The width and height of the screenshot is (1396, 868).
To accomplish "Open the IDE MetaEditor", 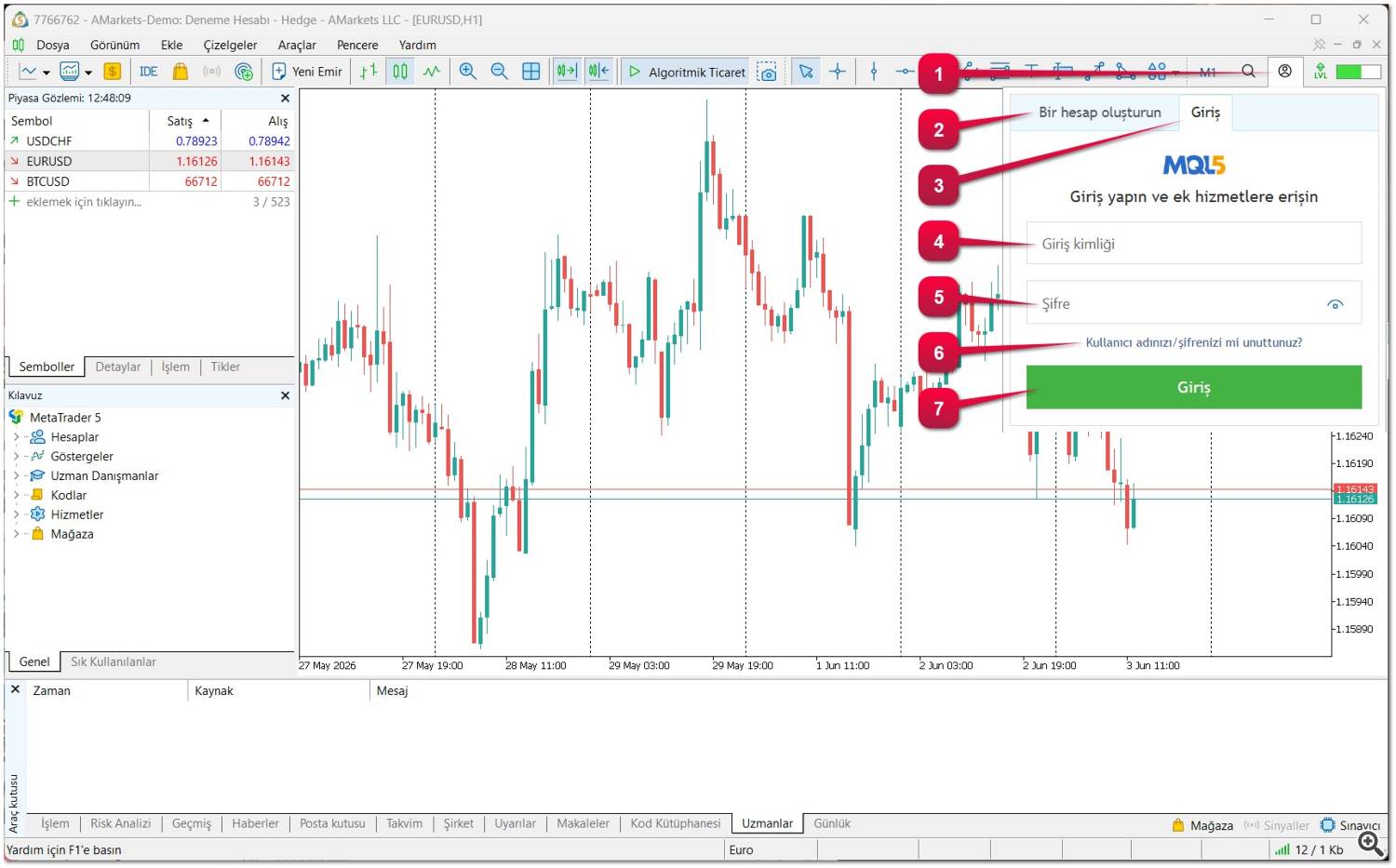I will click(x=149, y=72).
